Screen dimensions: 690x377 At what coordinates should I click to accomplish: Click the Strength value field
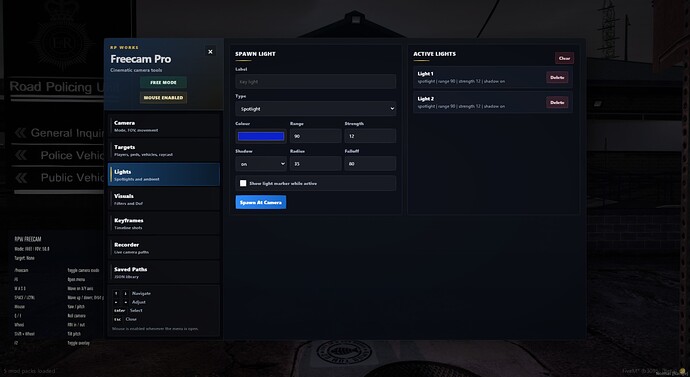370,136
